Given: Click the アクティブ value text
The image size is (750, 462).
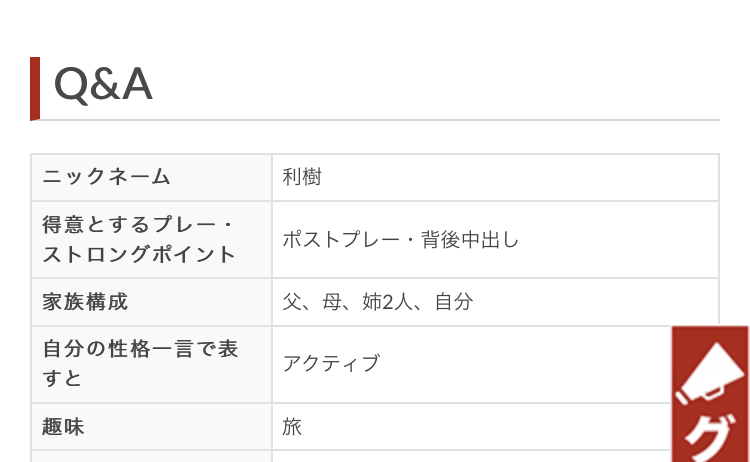Looking at the screenshot, I should (331, 363).
